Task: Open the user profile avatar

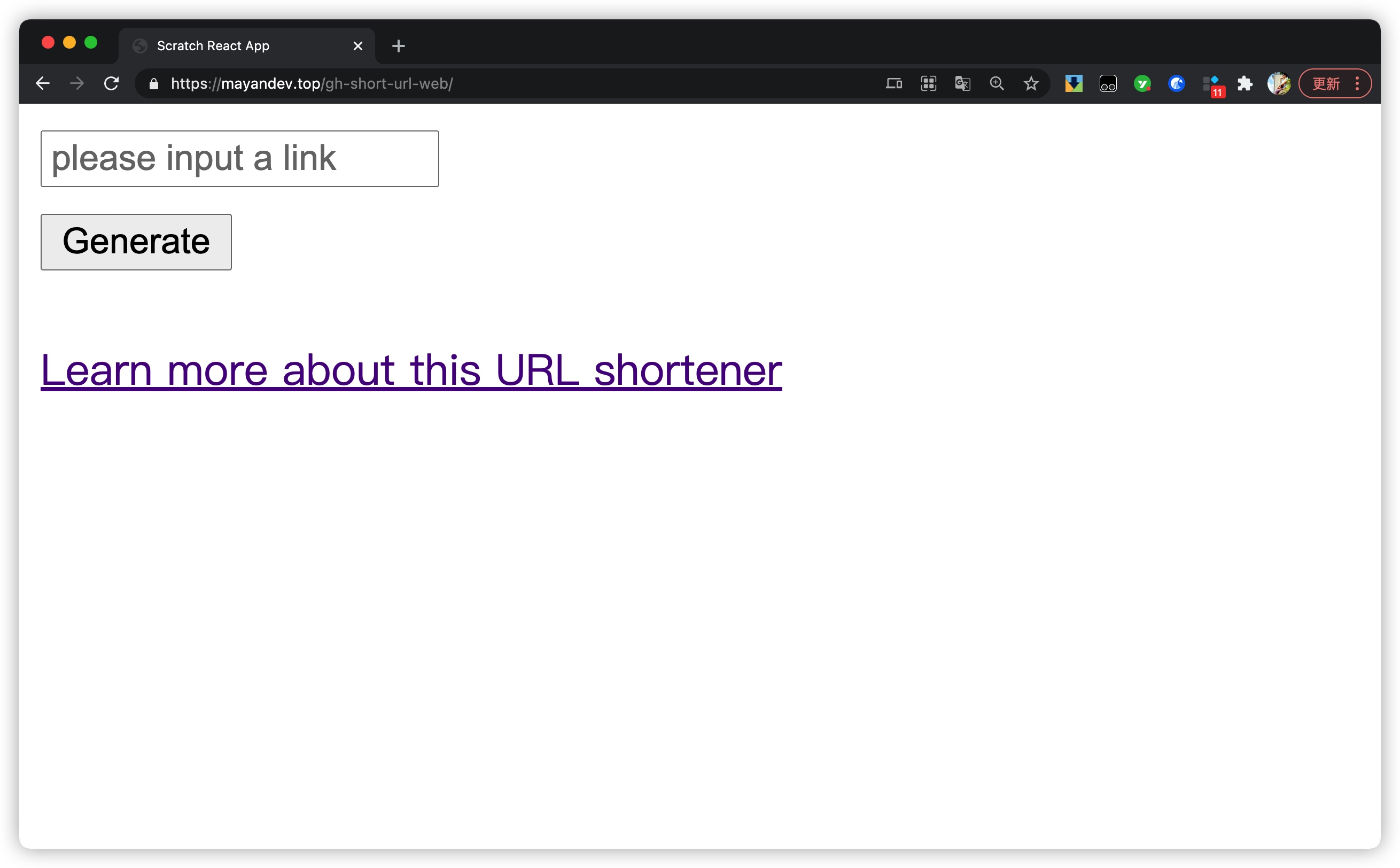Action: click(1278, 84)
